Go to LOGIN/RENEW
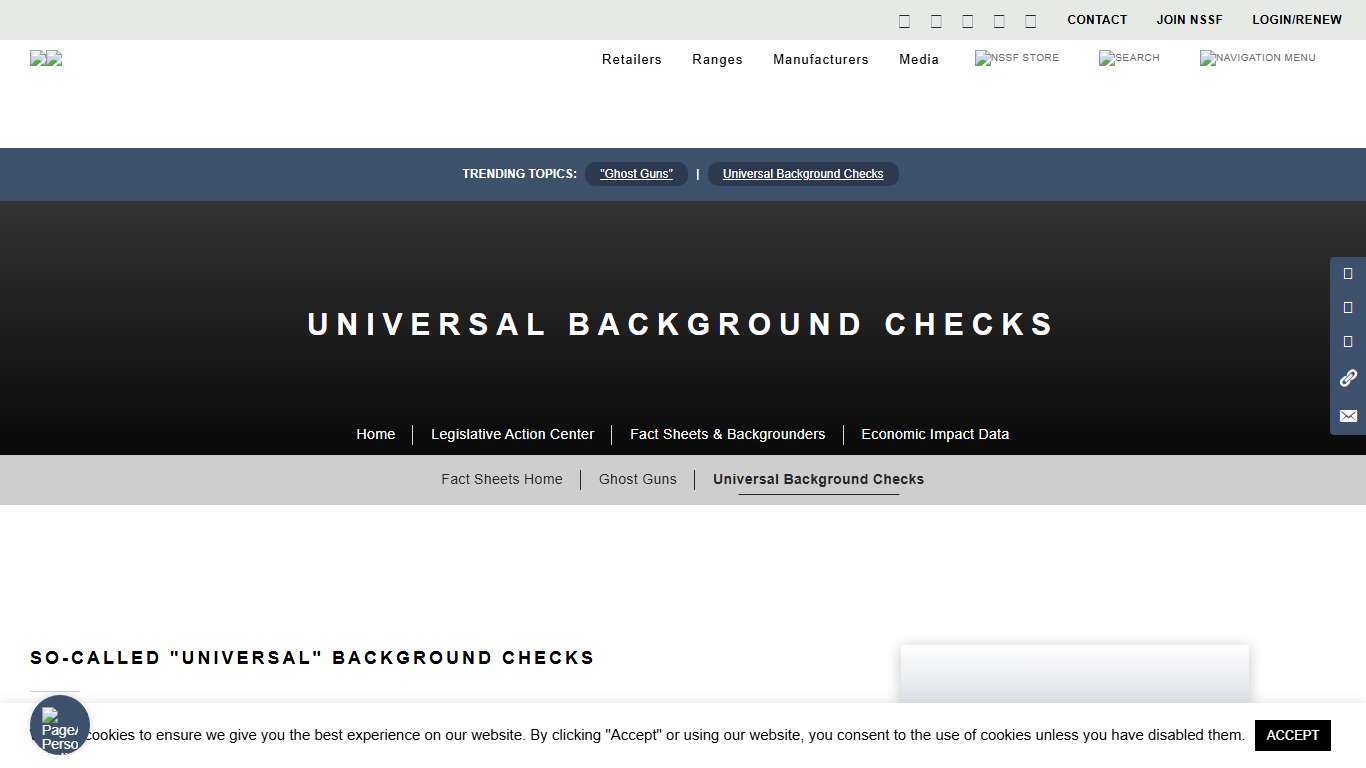The height and width of the screenshot is (768, 1366). click(1297, 20)
